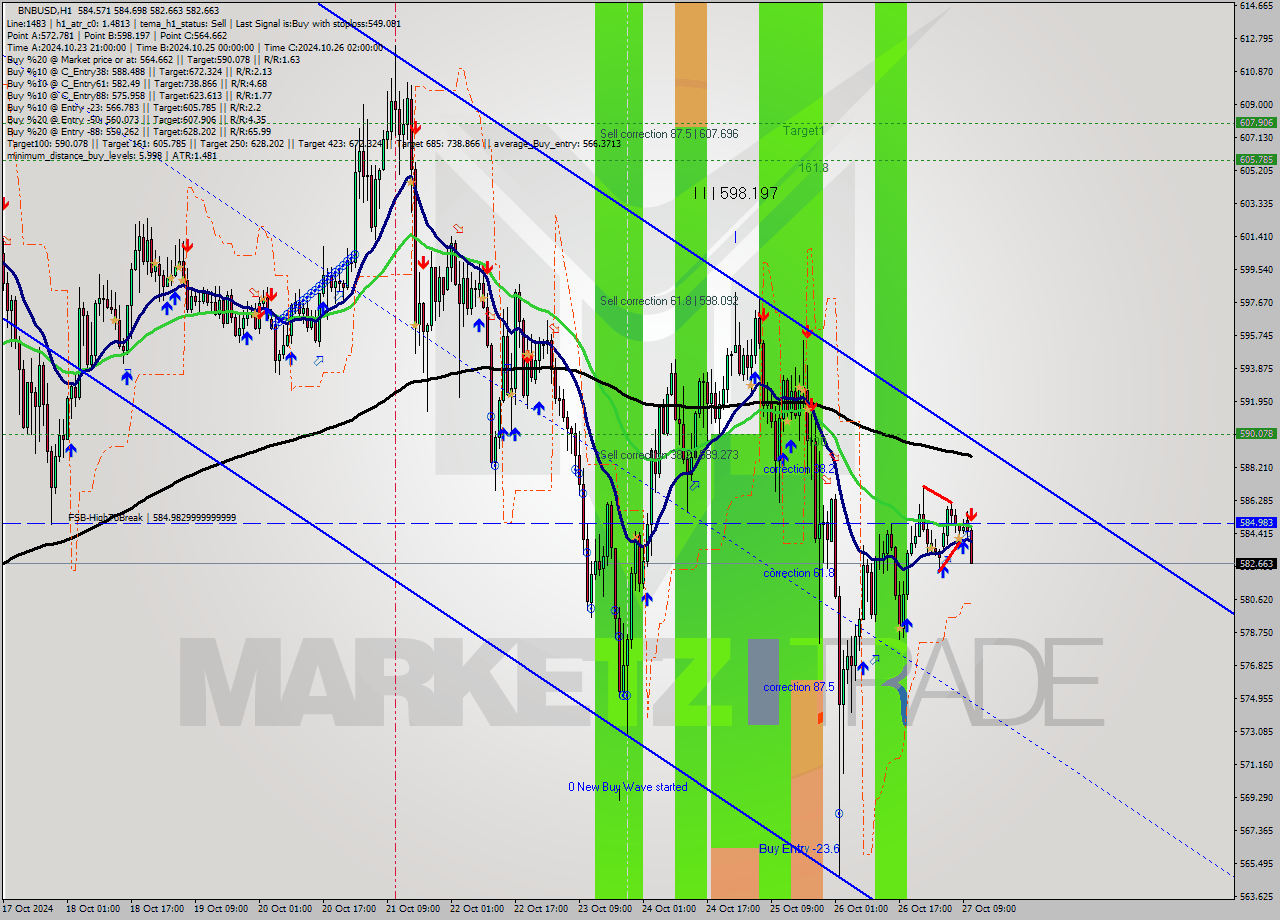Click 'Buy %20 @ Entry -50: 560.073' line
The height and width of the screenshot is (920, 1280).
pos(136,119)
